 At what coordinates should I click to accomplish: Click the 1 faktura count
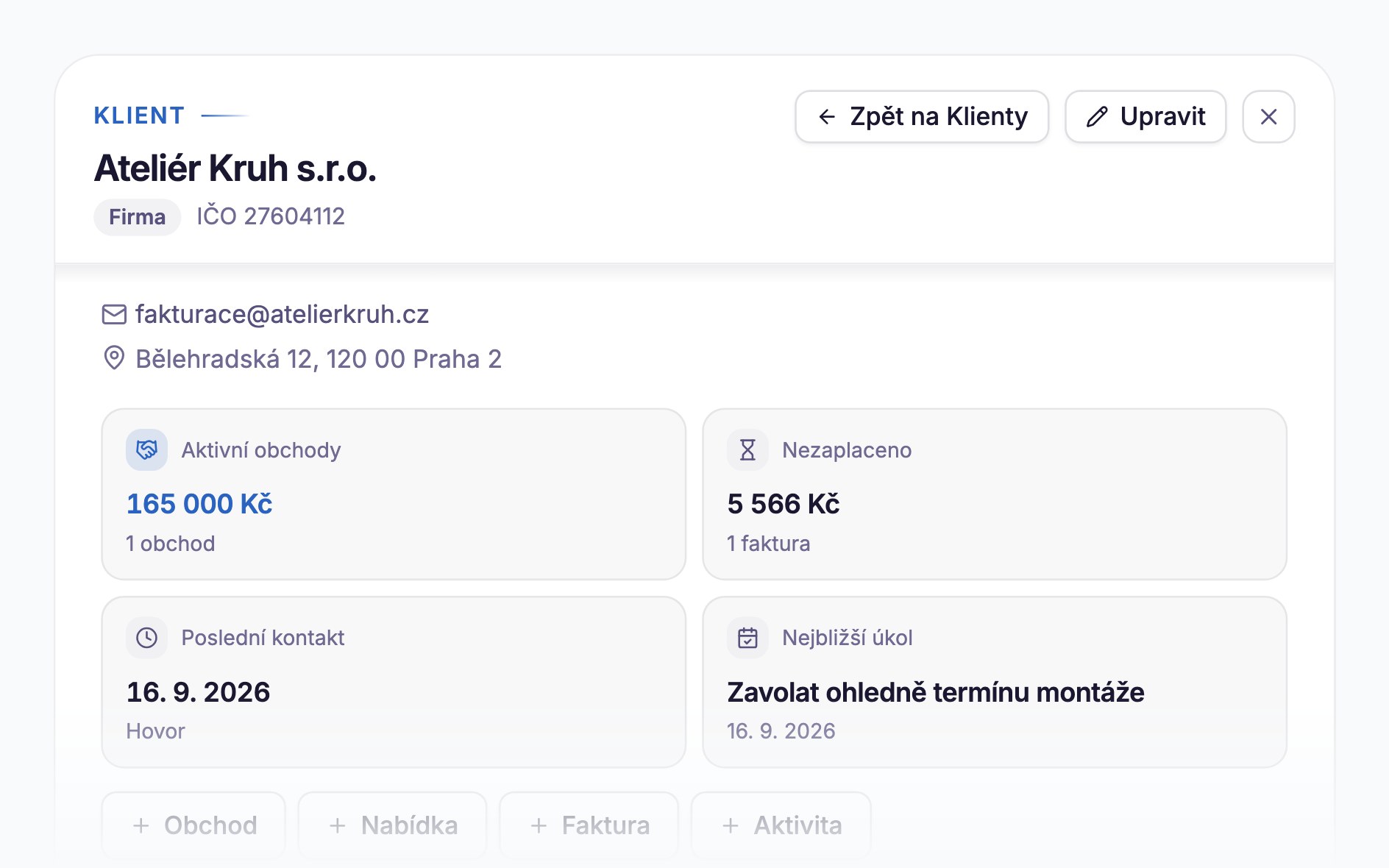pos(768,544)
